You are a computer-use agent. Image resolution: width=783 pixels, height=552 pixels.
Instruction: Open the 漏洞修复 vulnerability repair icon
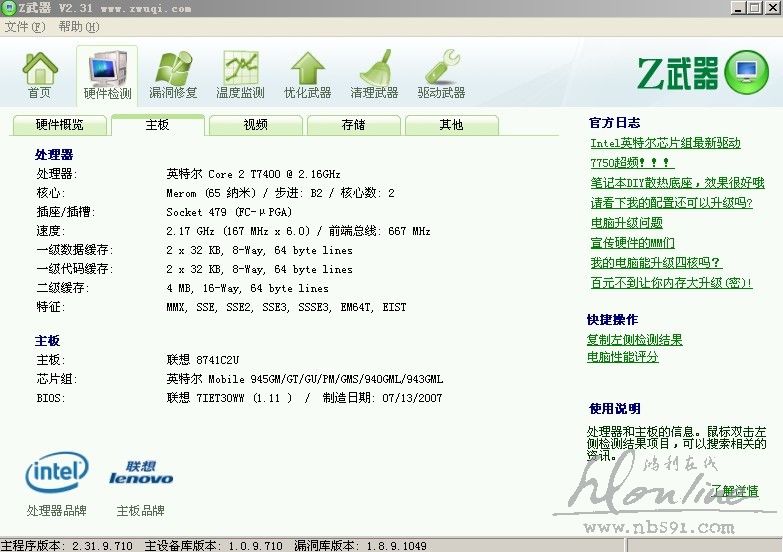pos(173,74)
